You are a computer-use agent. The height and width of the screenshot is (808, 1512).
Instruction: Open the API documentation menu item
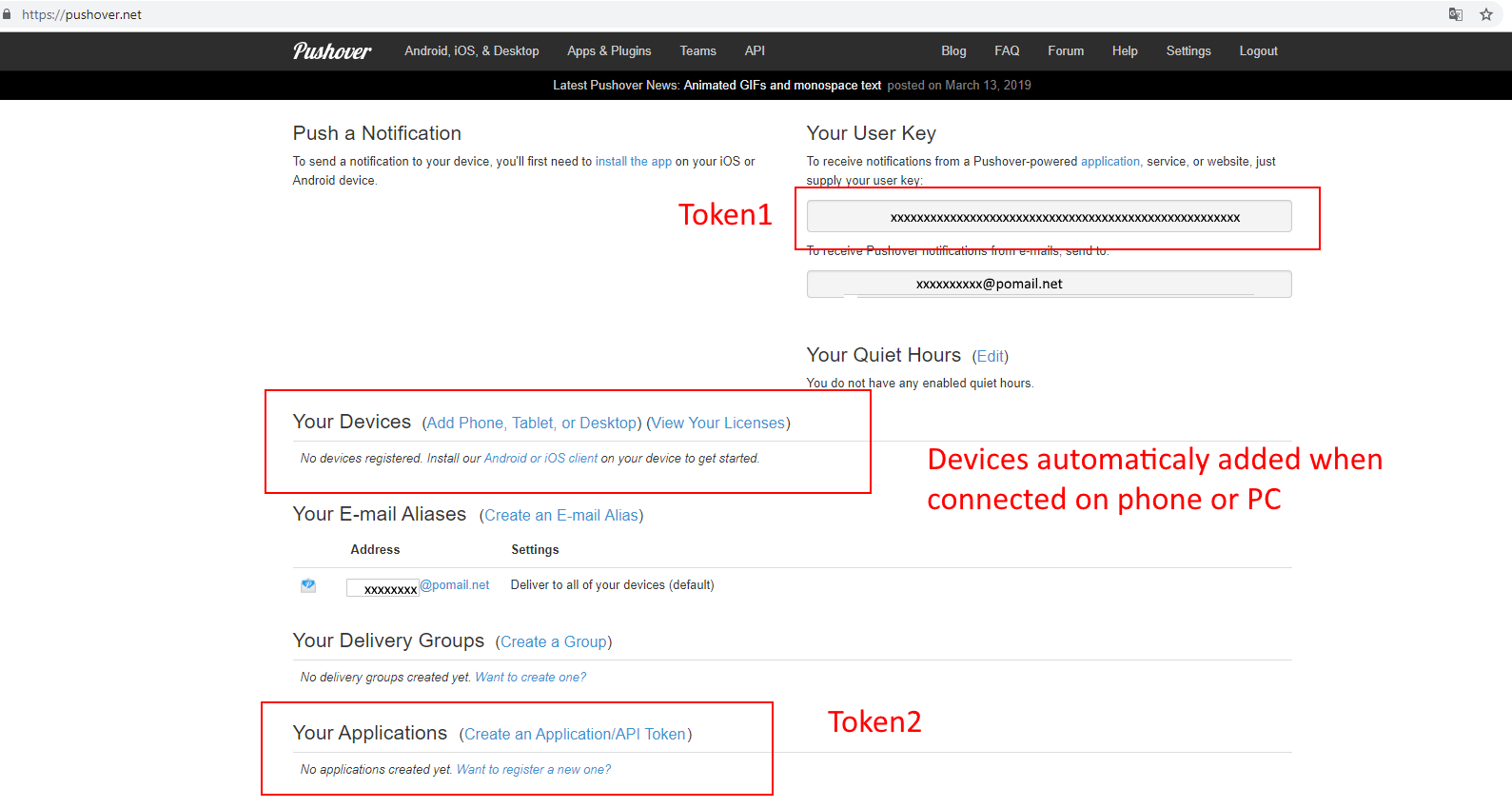tap(755, 51)
